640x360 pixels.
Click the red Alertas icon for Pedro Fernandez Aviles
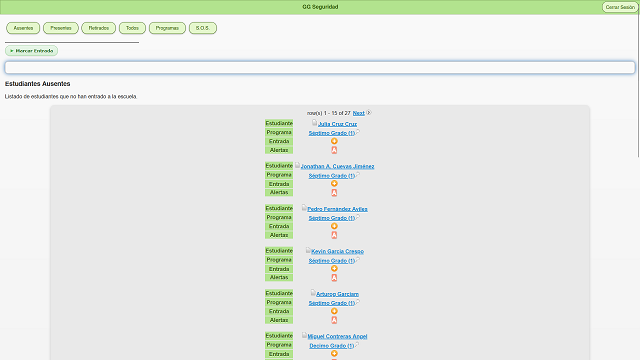click(x=334, y=235)
